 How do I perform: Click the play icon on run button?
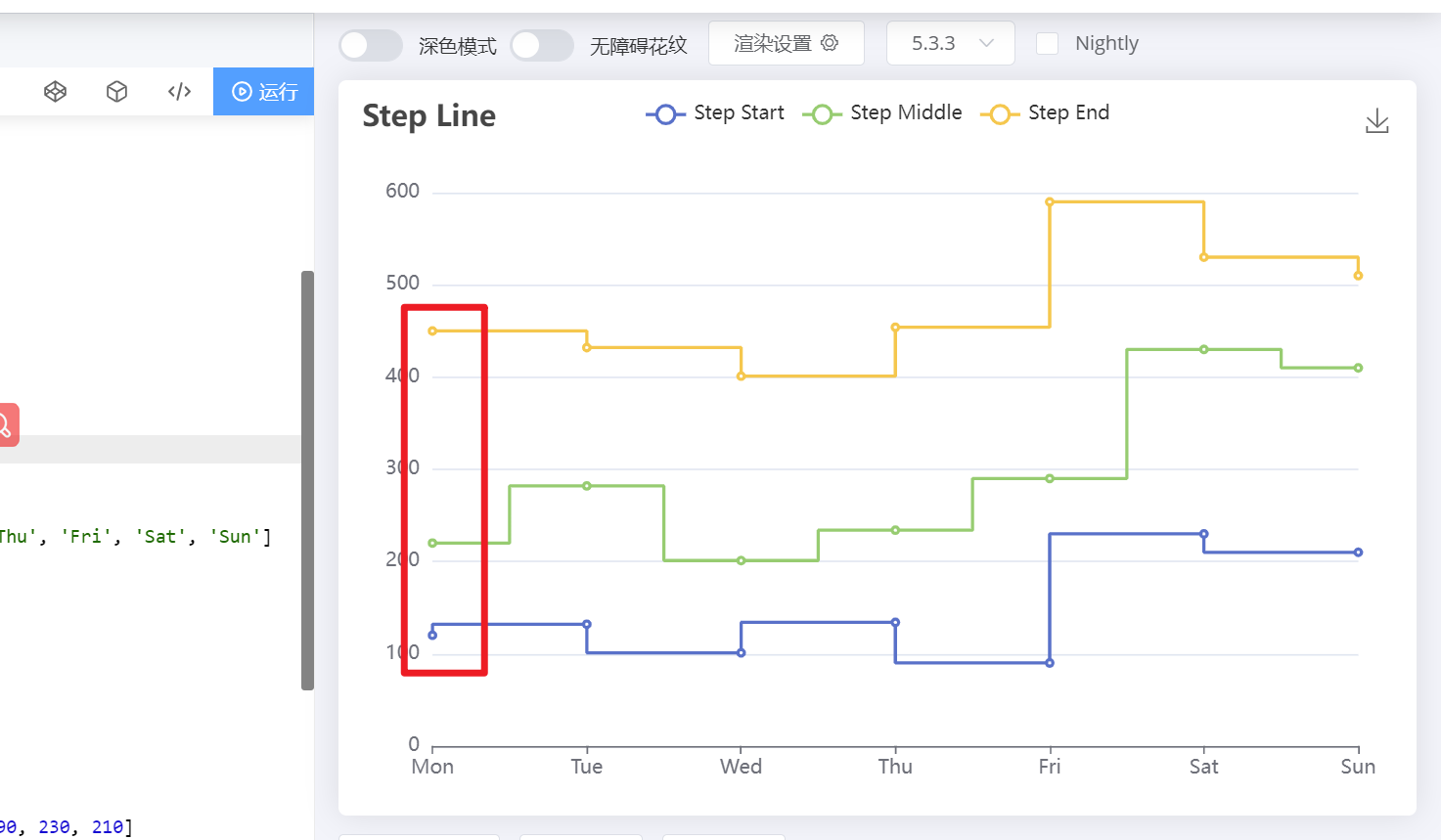click(242, 92)
